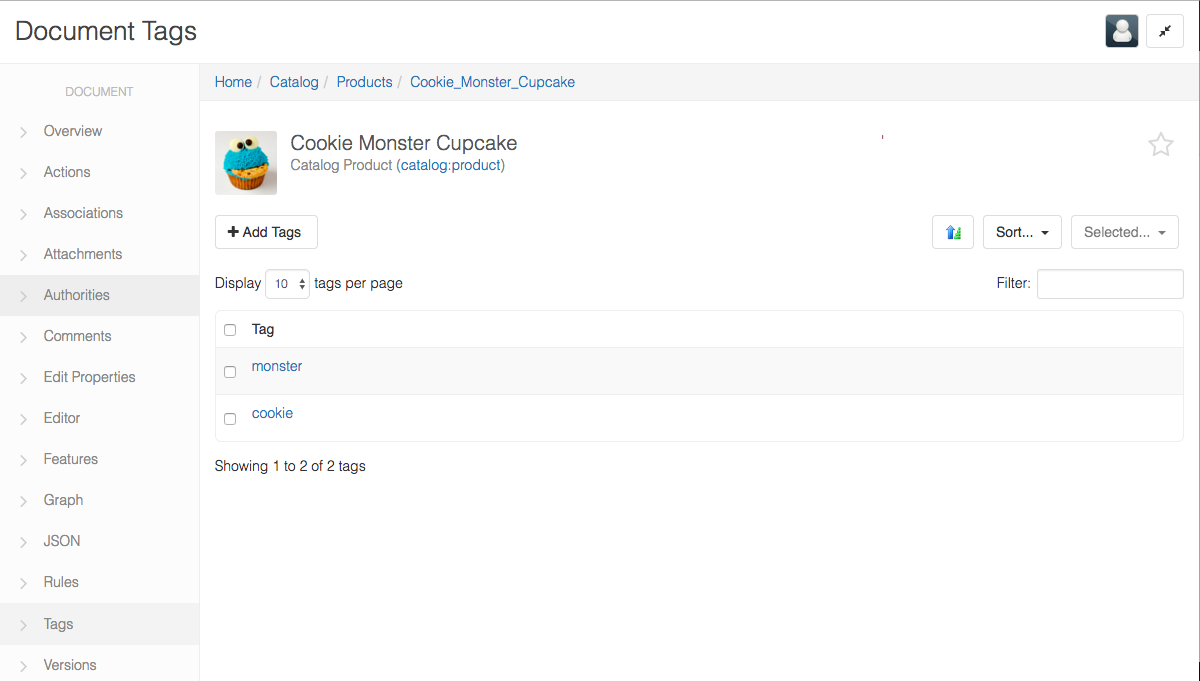Click the user profile avatar icon
The height and width of the screenshot is (681, 1200).
tap(1121, 31)
